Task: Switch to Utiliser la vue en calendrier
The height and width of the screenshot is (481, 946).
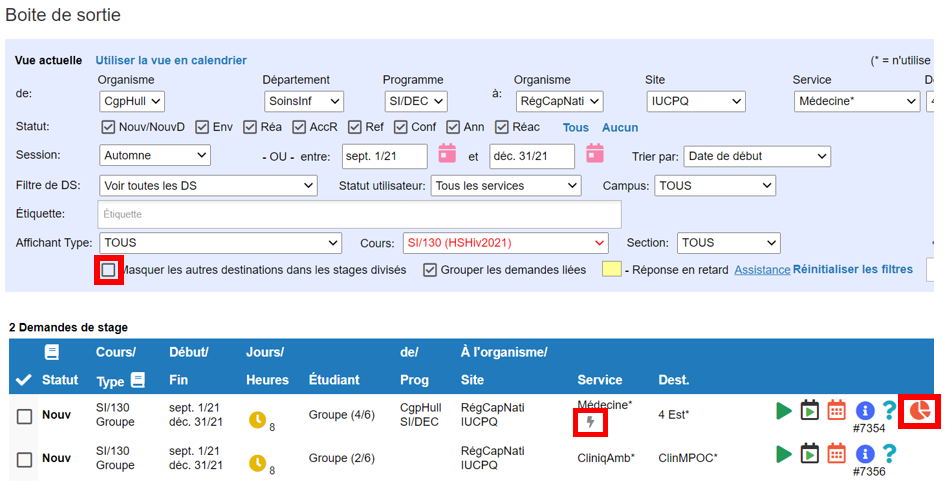Action: (x=171, y=60)
